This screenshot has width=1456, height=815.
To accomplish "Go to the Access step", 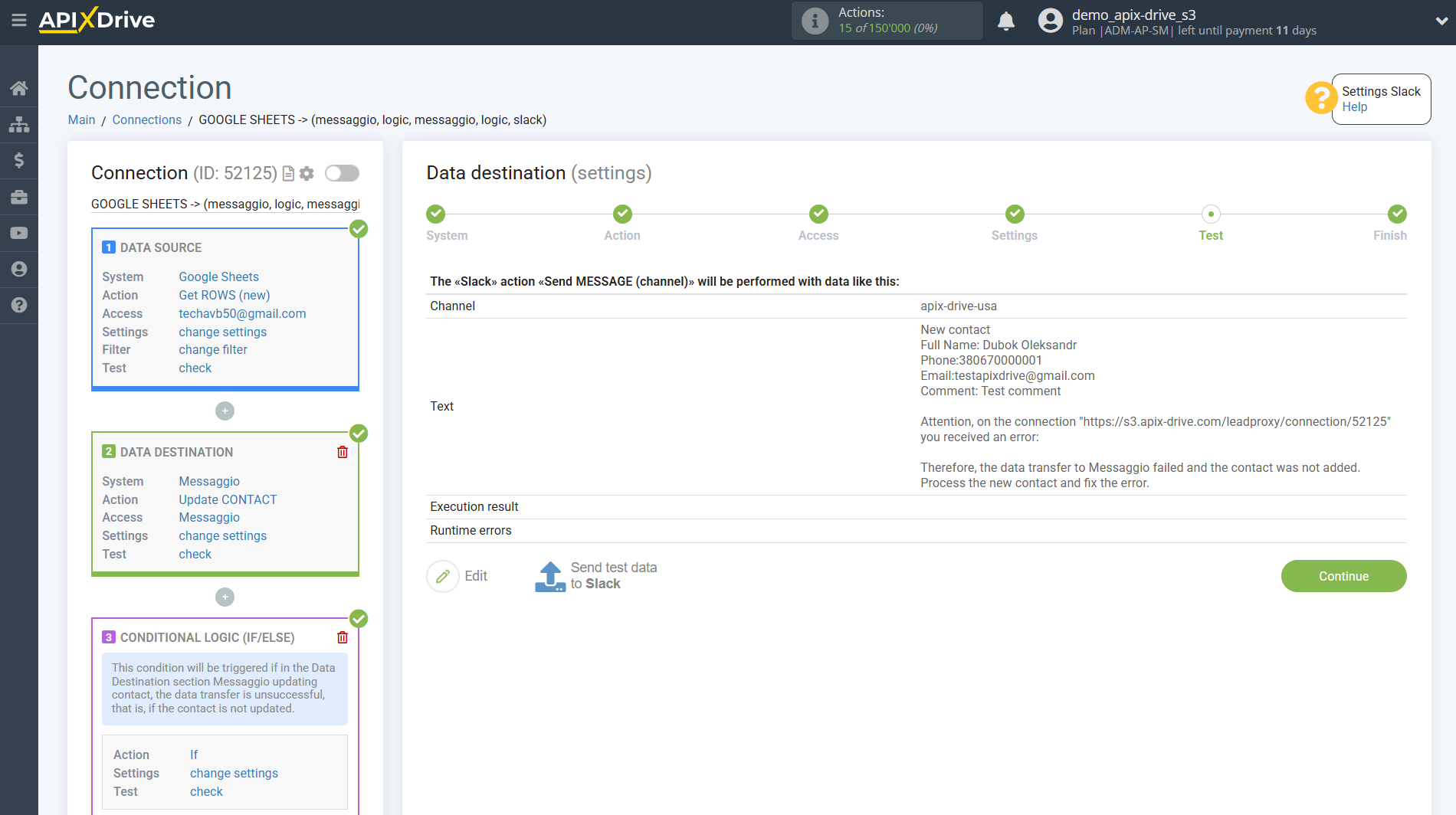I will tap(818, 214).
